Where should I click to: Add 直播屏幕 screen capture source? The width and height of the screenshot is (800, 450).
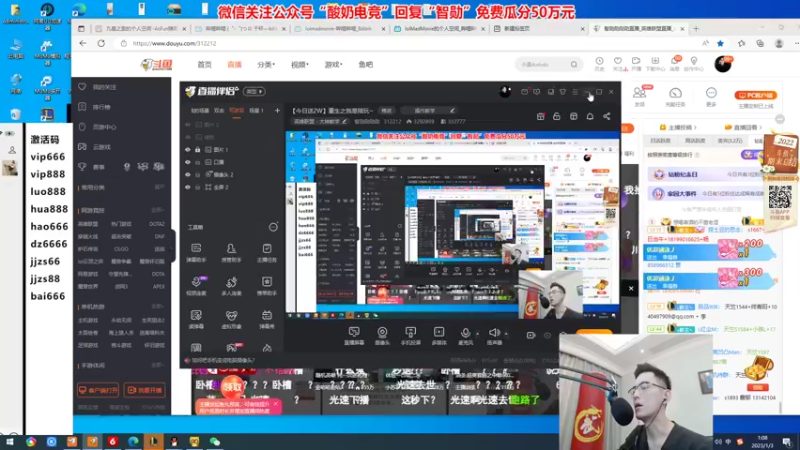click(x=354, y=336)
